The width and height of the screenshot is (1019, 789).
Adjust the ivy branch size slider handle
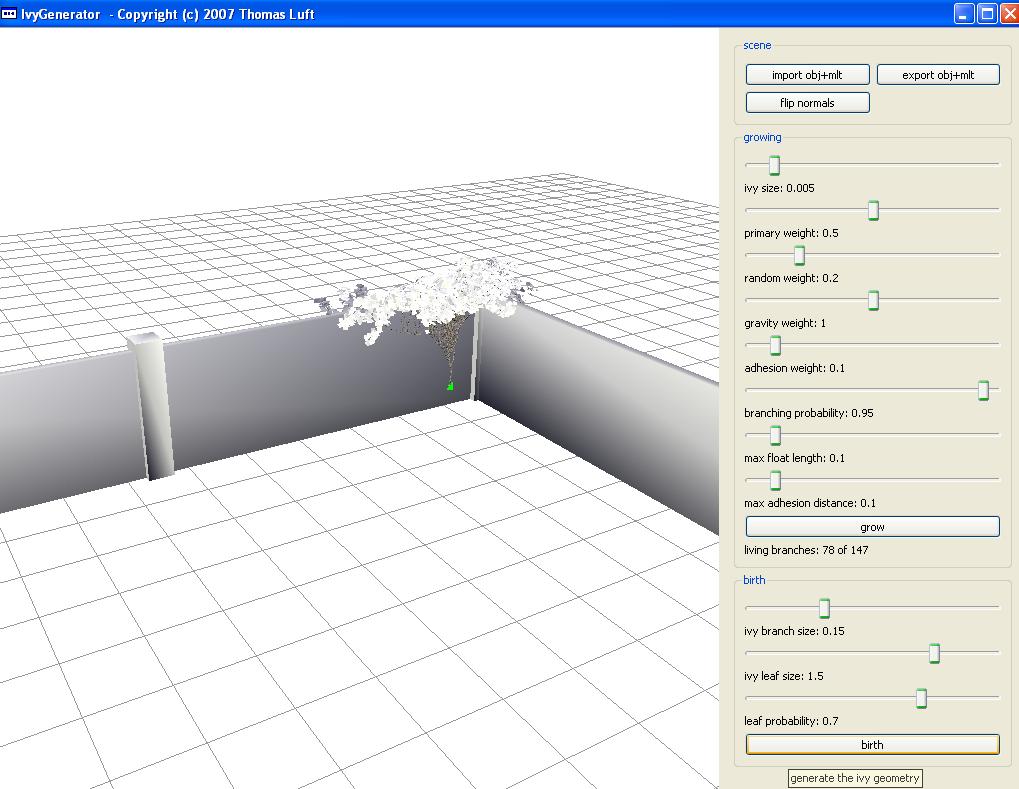coord(824,608)
